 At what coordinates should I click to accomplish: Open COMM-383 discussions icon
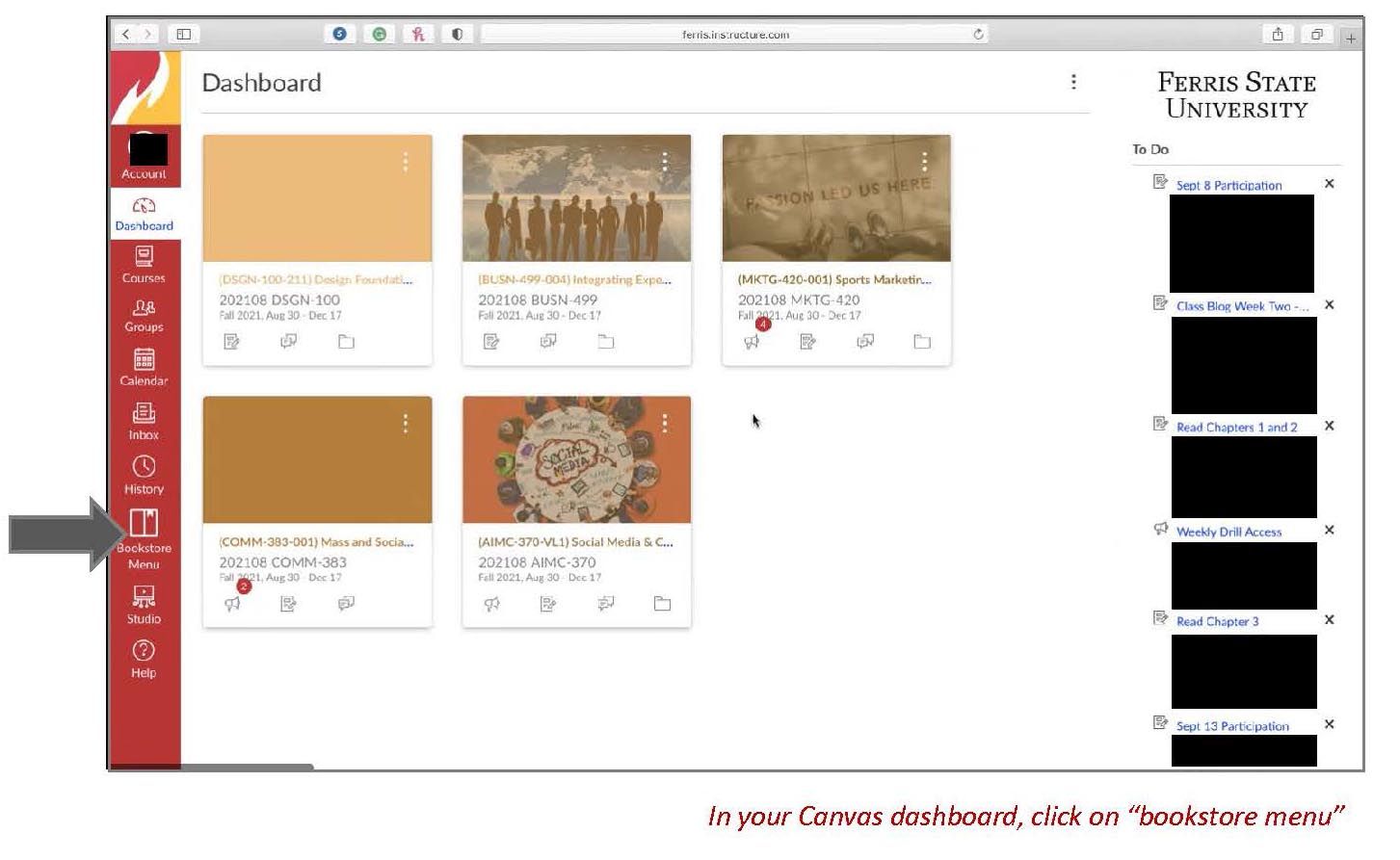click(x=346, y=604)
